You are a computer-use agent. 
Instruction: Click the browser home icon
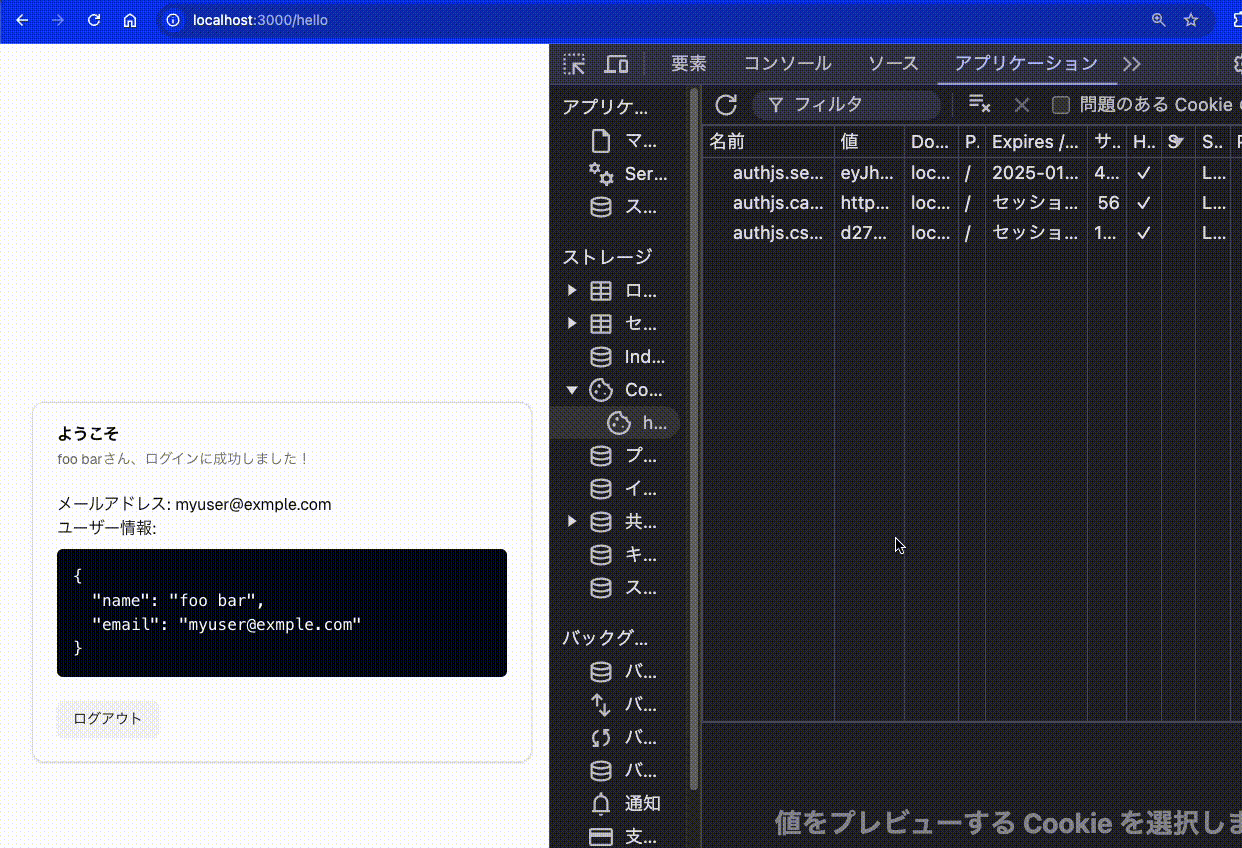(130, 20)
